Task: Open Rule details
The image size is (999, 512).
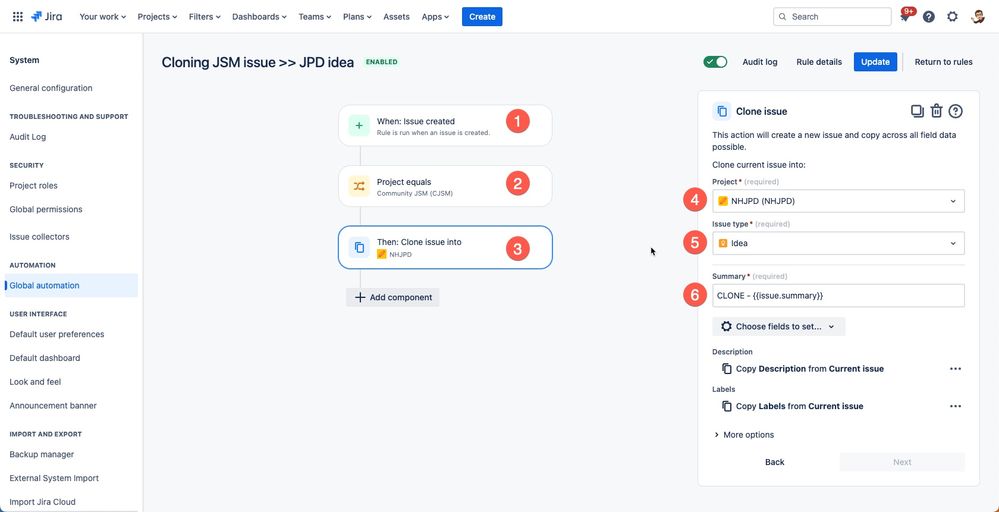Action: coord(819,62)
